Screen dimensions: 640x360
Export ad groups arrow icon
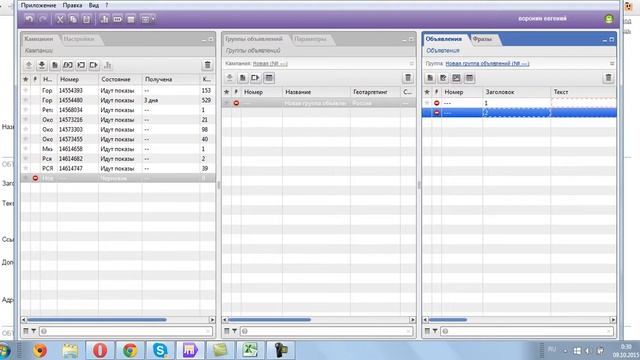click(x=256, y=78)
